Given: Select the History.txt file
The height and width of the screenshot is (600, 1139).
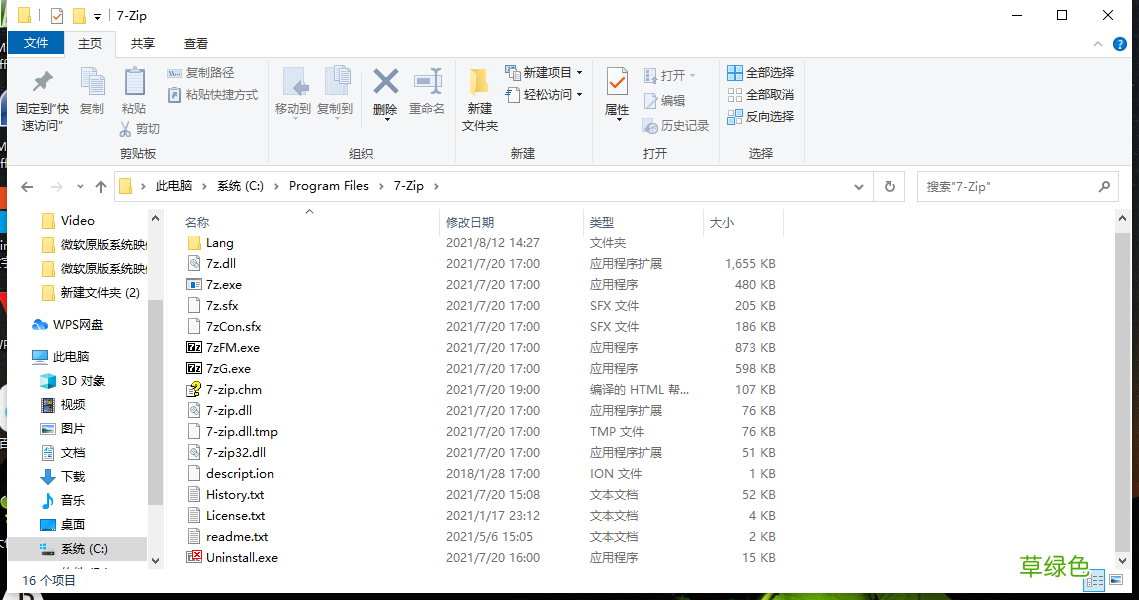Looking at the screenshot, I should (235, 495).
